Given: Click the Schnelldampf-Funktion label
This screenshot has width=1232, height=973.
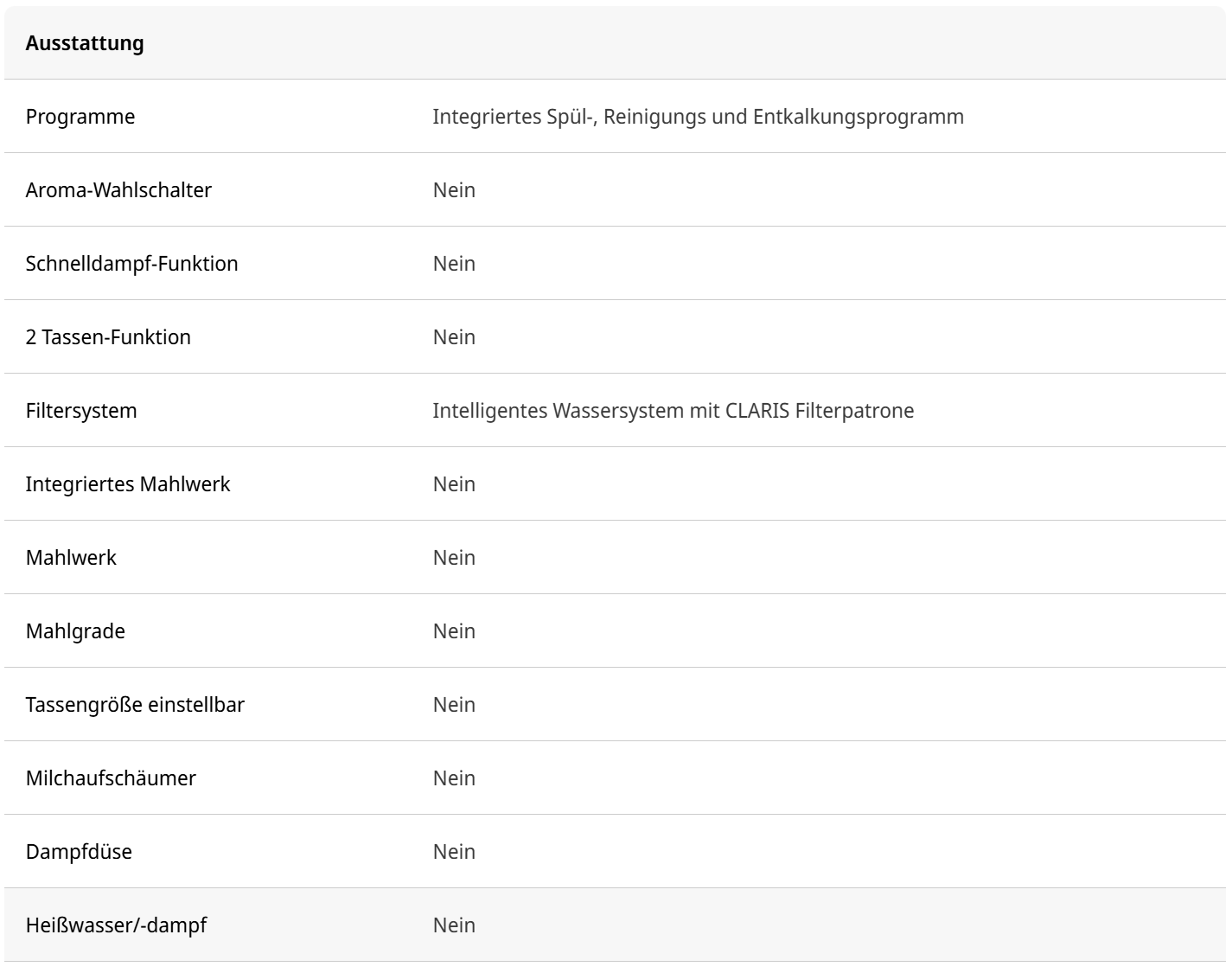Looking at the screenshot, I should (x=131, y=264).
